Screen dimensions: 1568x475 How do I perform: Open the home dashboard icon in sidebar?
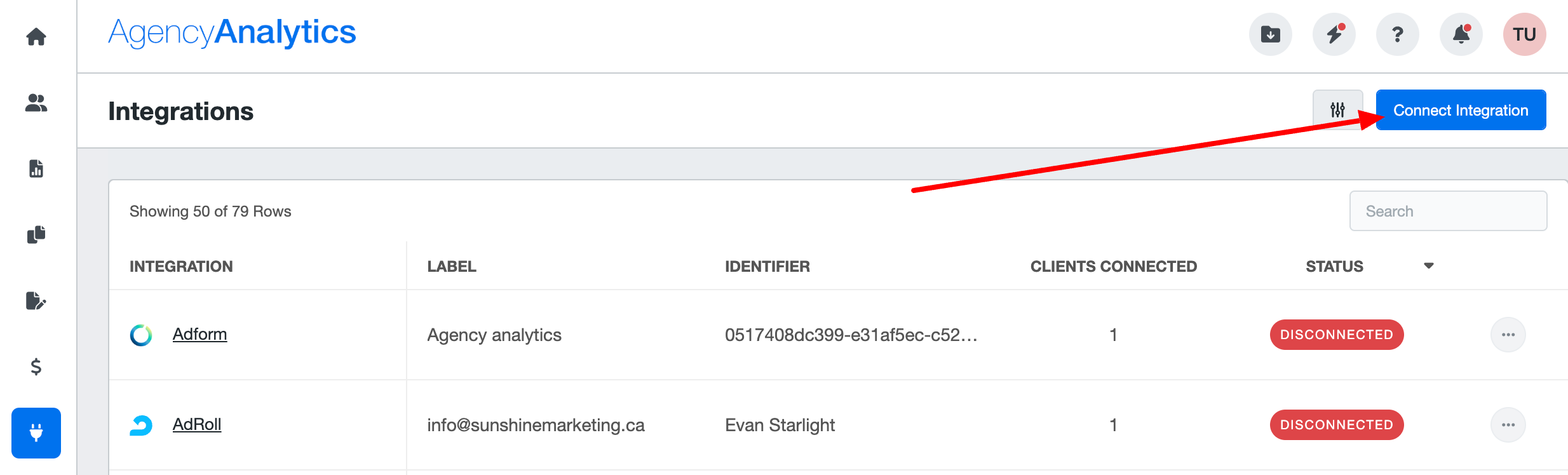pyautogui.click(x=35, y=37)
